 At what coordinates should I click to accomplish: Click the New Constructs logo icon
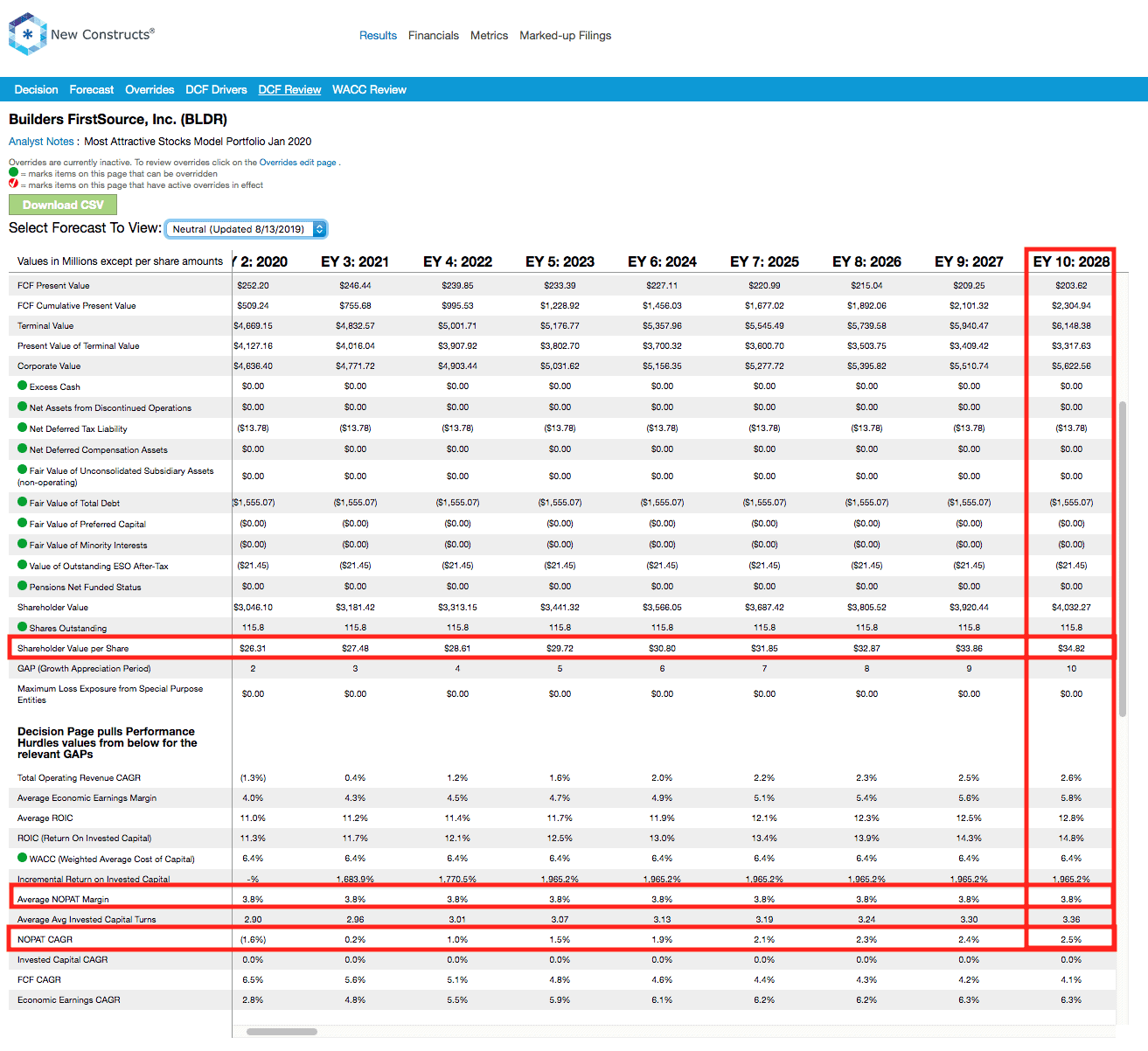coord(27,34)
